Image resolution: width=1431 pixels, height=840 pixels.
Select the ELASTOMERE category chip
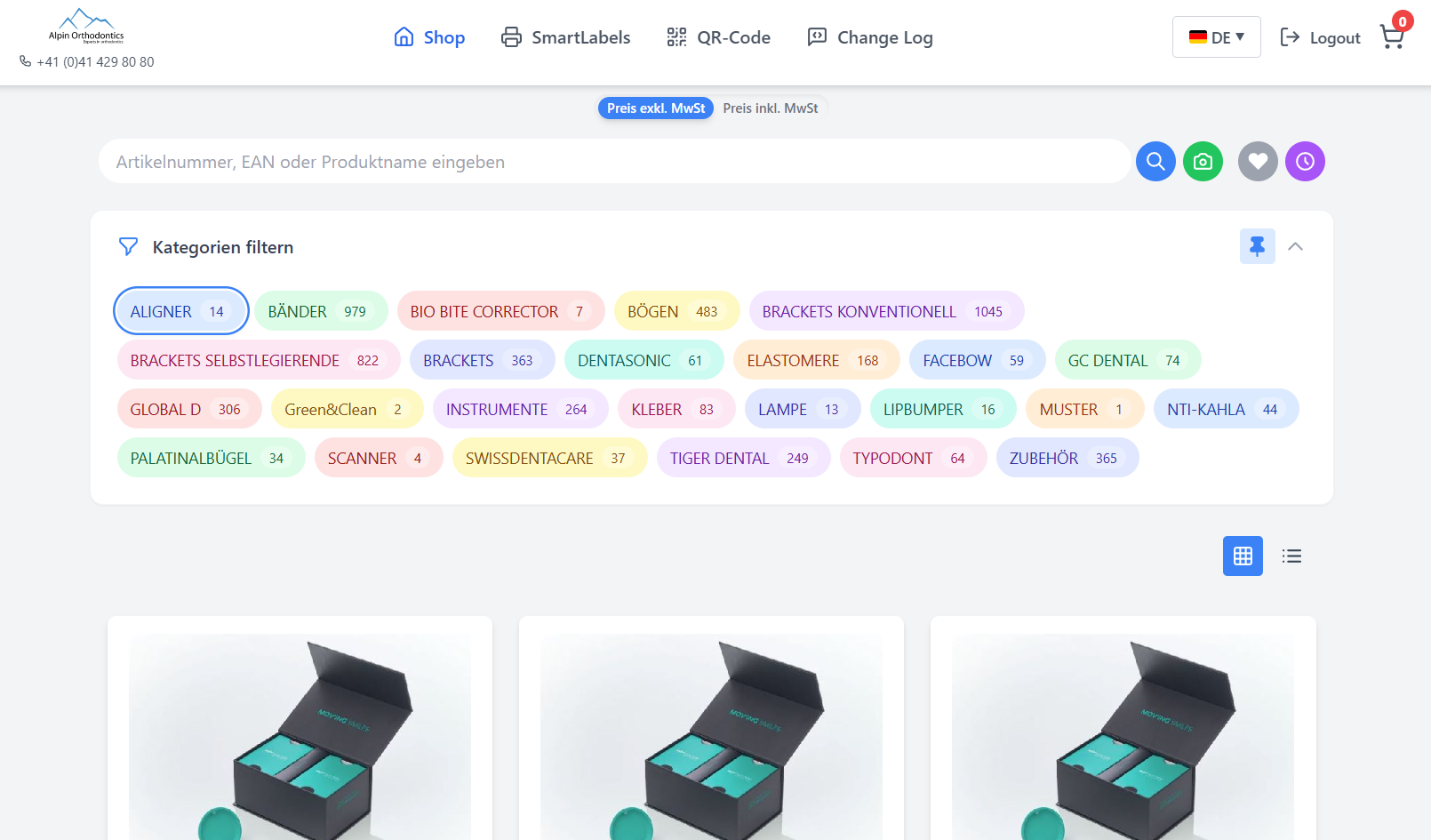(x=816, y=360)
